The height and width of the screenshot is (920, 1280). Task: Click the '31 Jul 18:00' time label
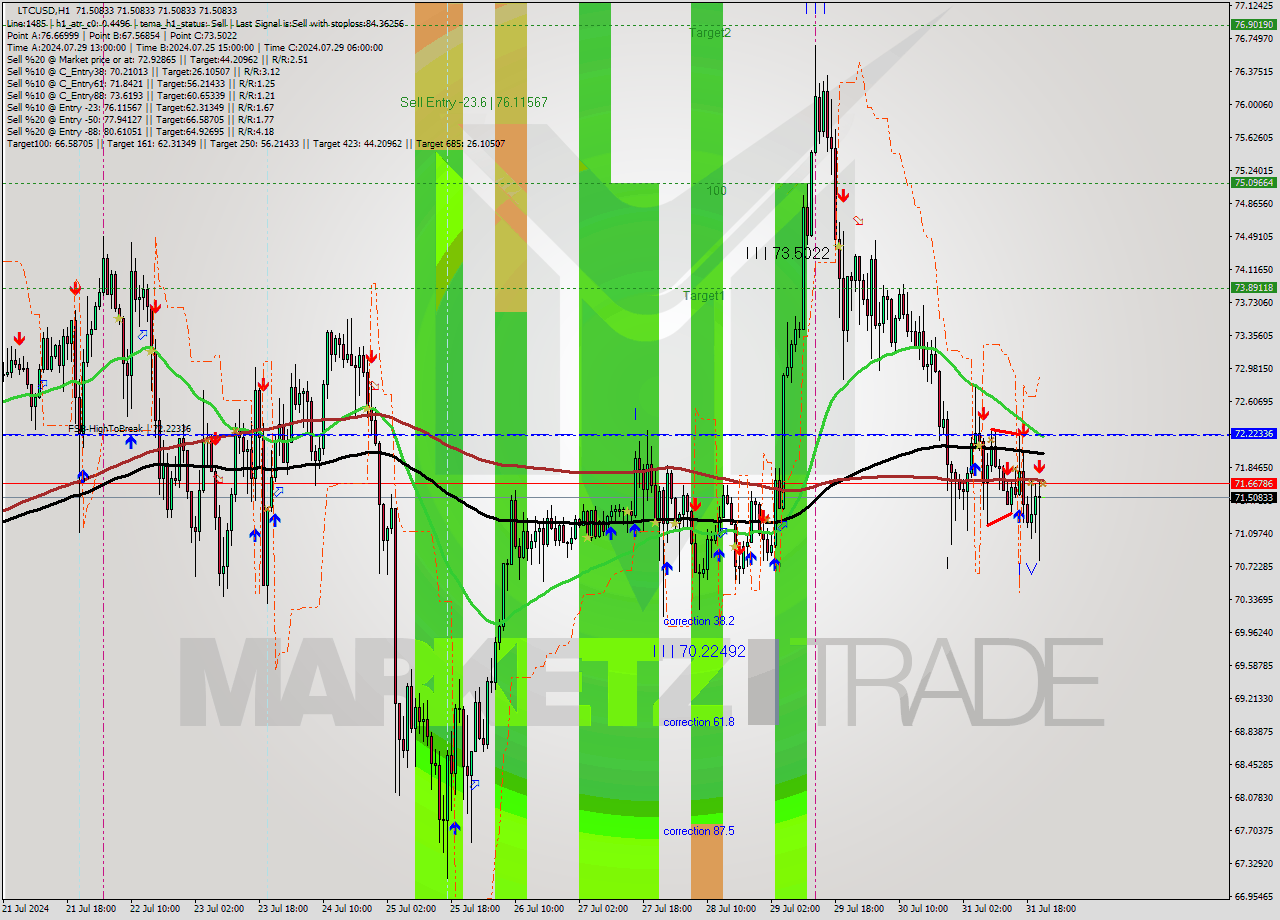pos(1051,909)
